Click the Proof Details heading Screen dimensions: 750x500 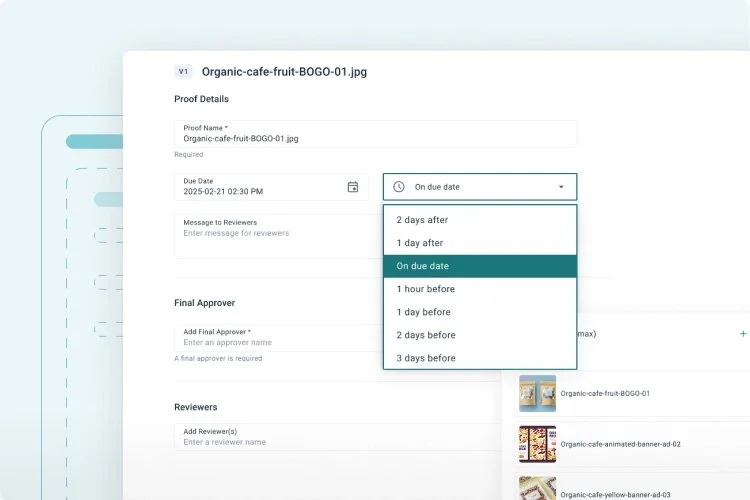pyautogui.click(x=201, y=99)
